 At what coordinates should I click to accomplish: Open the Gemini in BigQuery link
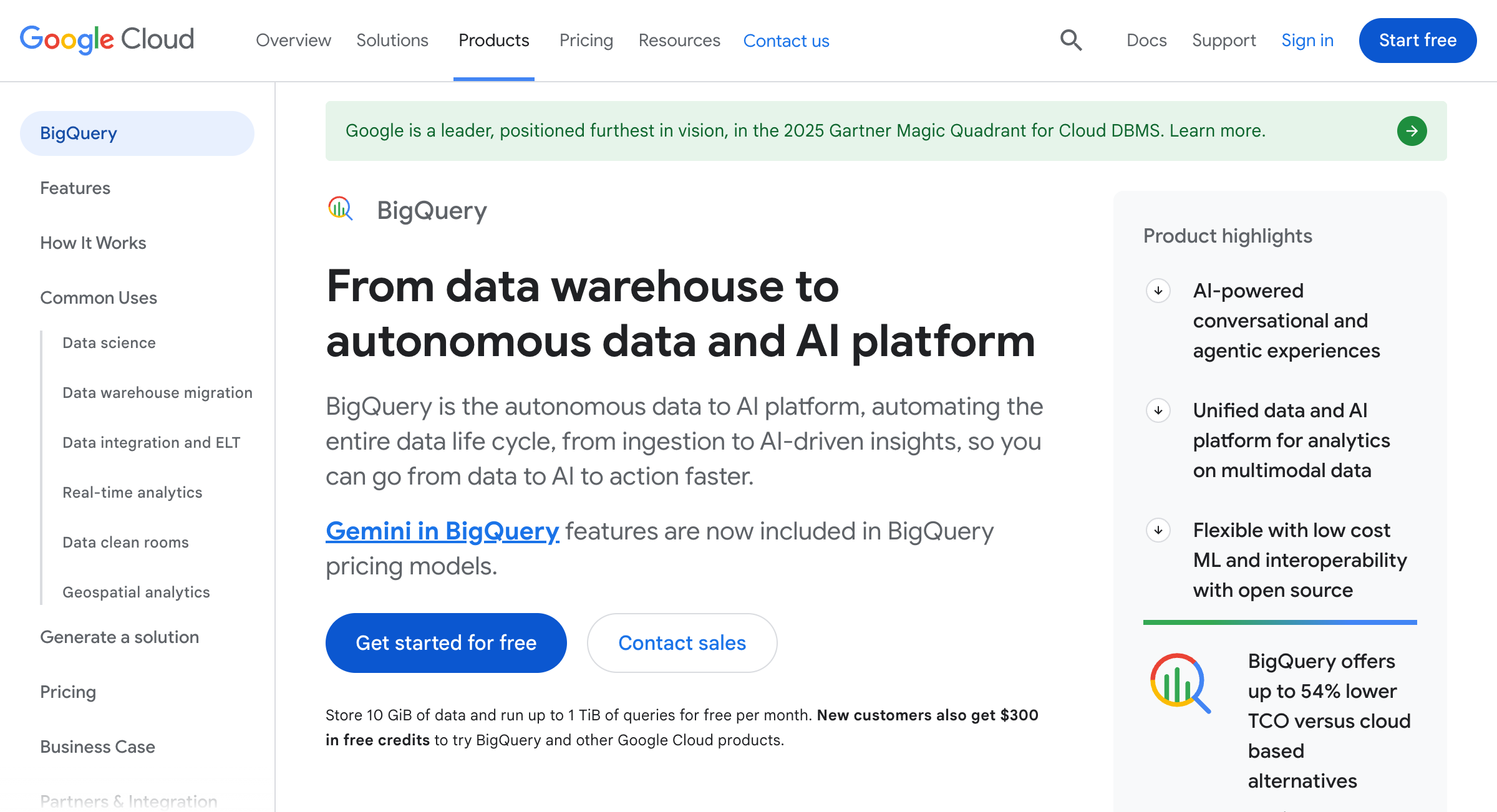pyautogui.click(x=442, y=531)
